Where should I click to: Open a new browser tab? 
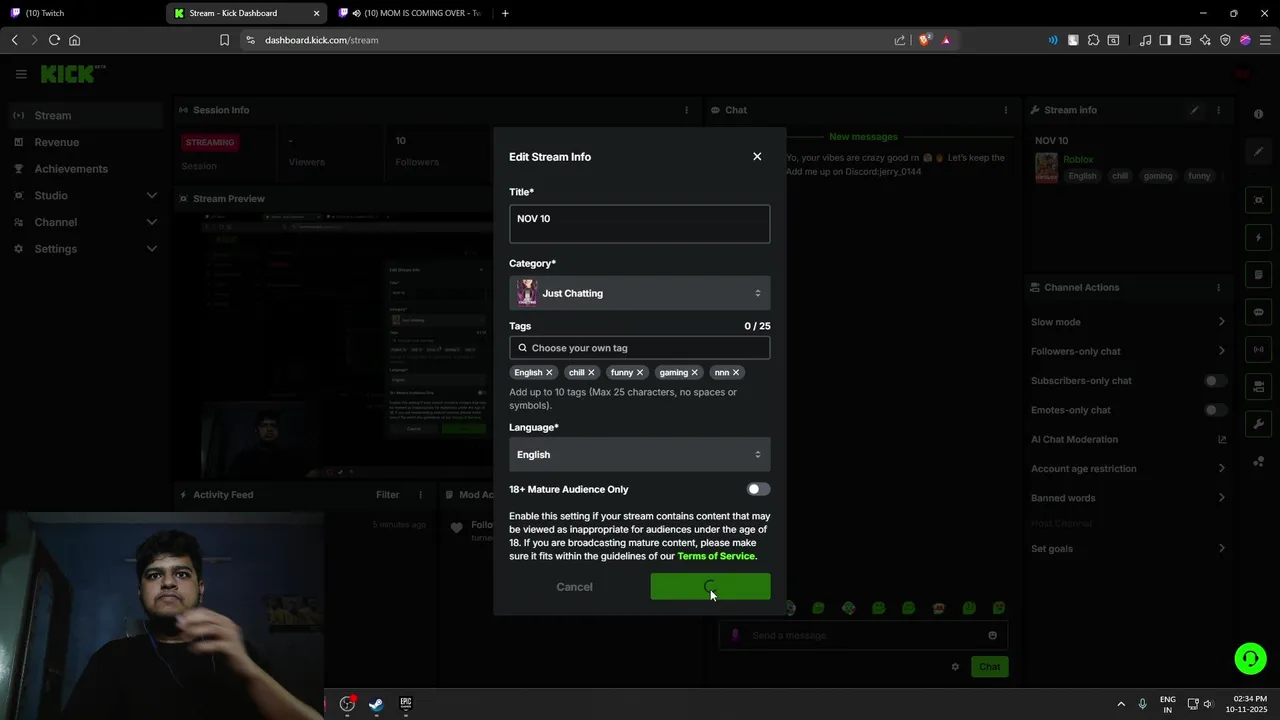[x=505, y=13]
